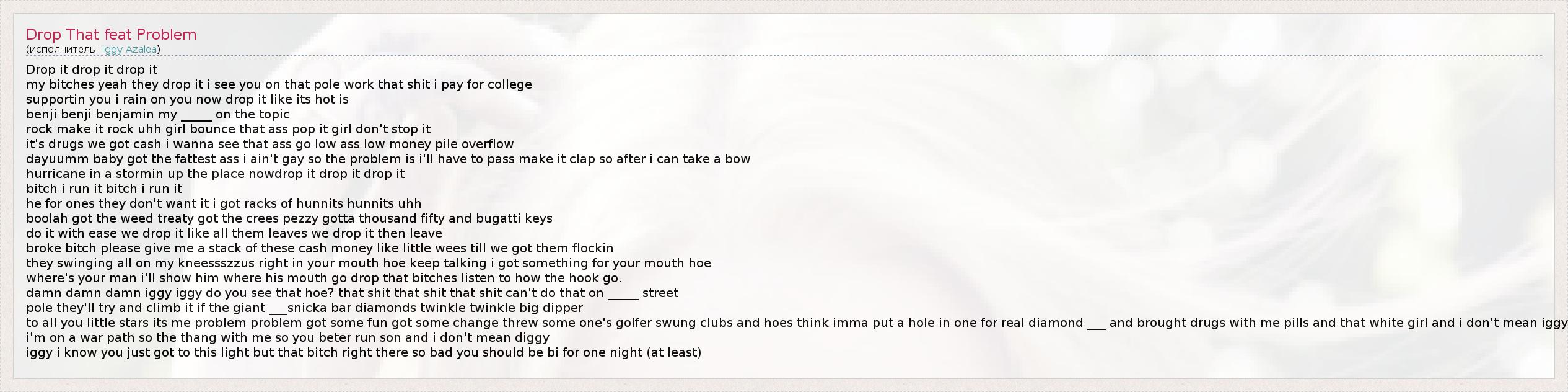Click the line ending "bugatti keys"
1568x392 pixels.
tap(289, 218)
